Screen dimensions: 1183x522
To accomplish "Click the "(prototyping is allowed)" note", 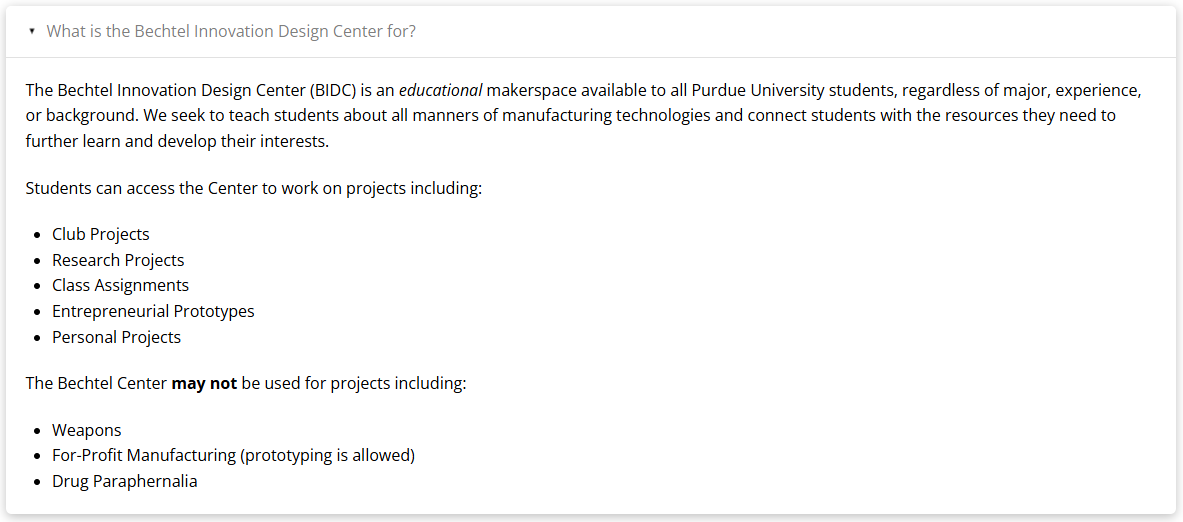I will tap(327, 455).
